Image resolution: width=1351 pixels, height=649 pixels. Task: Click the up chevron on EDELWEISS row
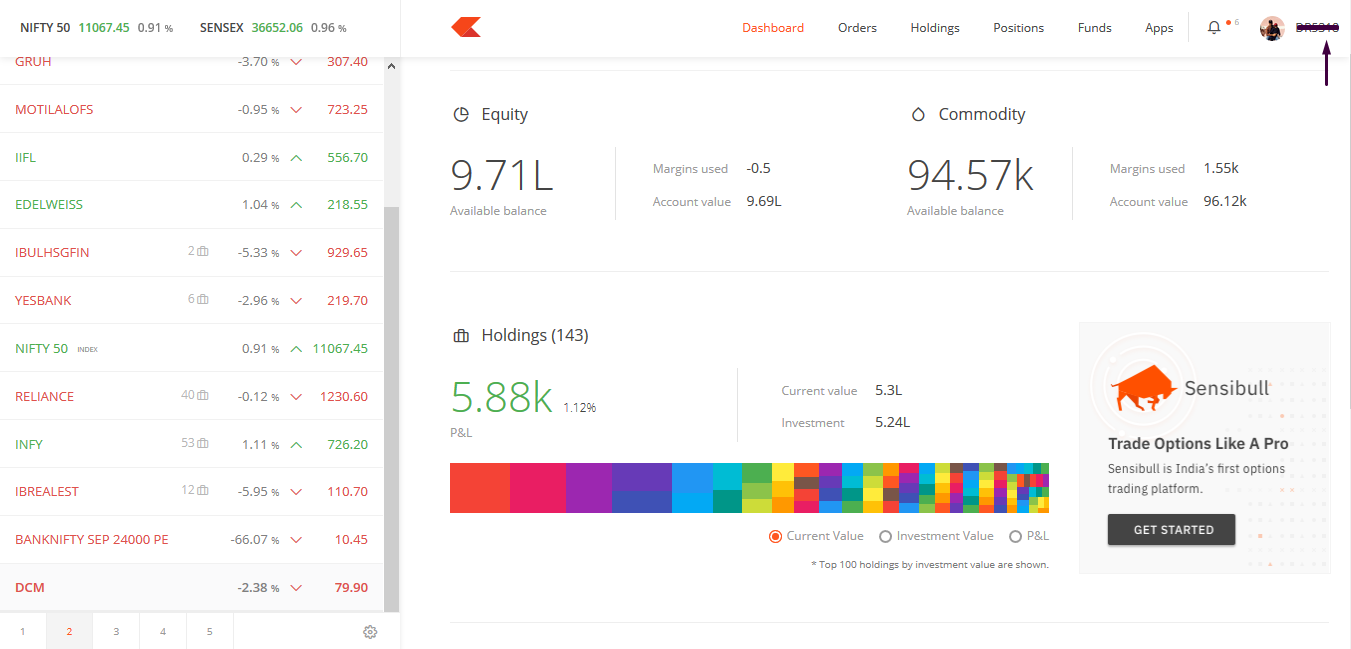tap(295, 205)
